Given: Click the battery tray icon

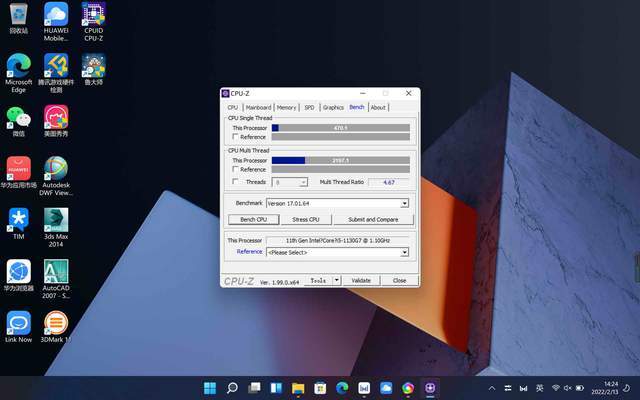Looking at the screenshot, I should tap(580, 388).
